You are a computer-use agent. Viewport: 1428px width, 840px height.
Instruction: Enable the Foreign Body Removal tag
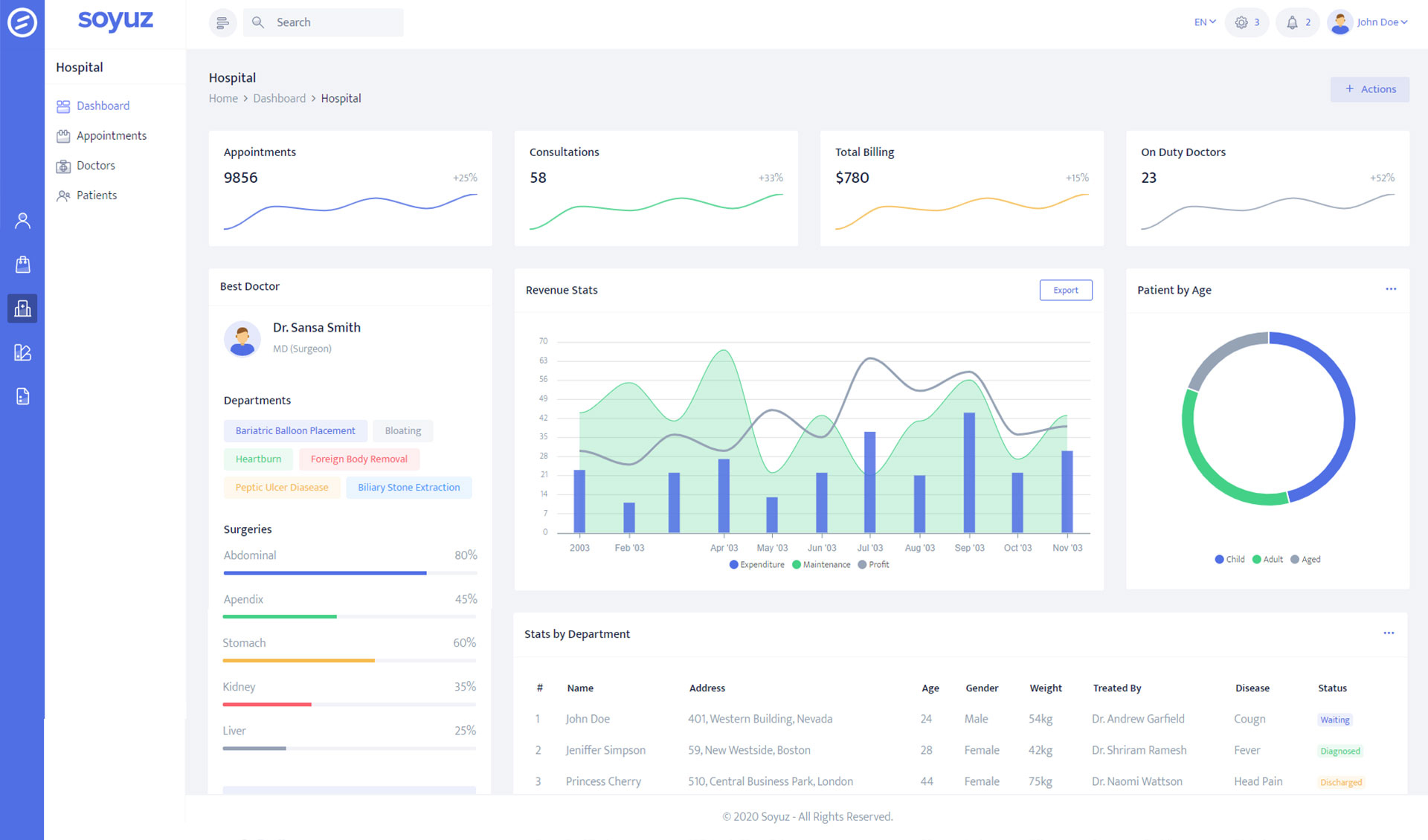click(358, 459)
